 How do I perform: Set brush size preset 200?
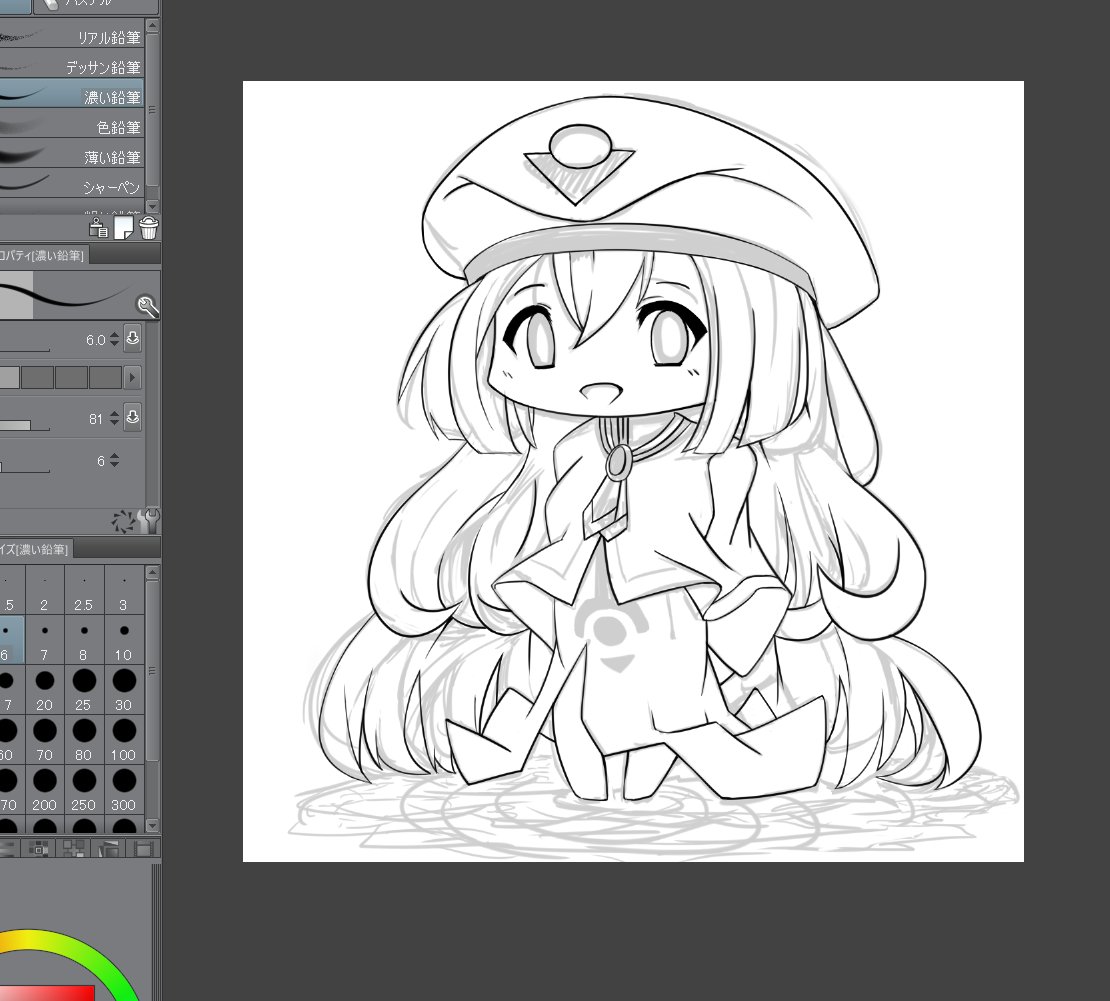click(x=45, y=789)
